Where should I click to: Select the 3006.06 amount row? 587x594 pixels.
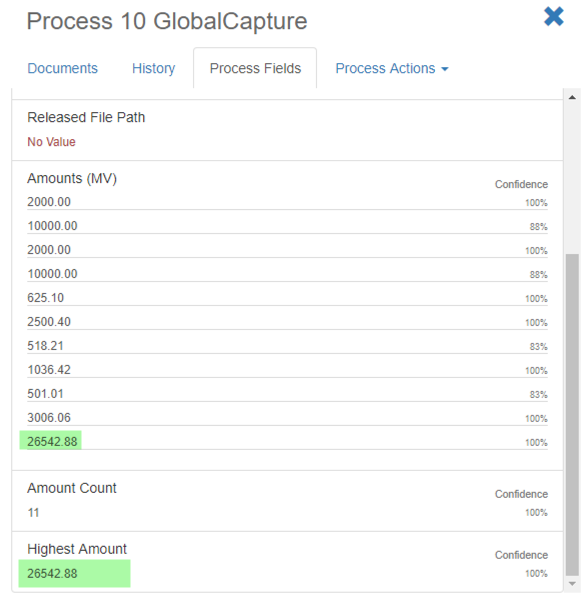click(287, 417)
